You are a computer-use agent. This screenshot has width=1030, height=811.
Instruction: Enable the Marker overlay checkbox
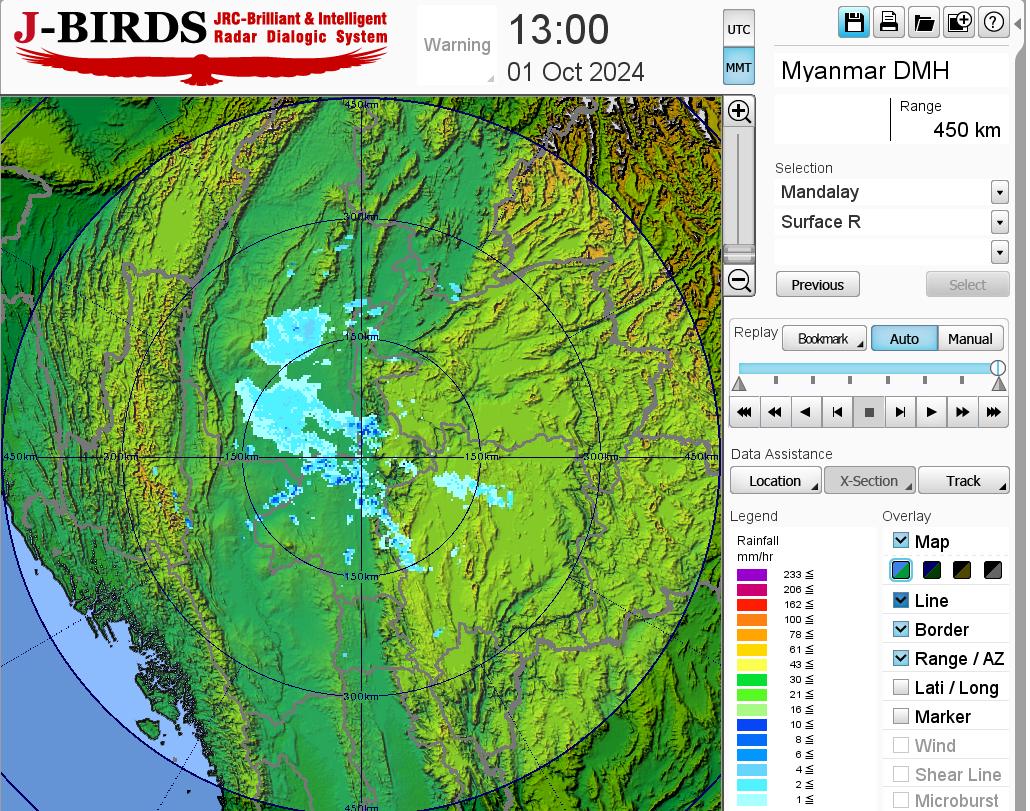pos(901,716)
